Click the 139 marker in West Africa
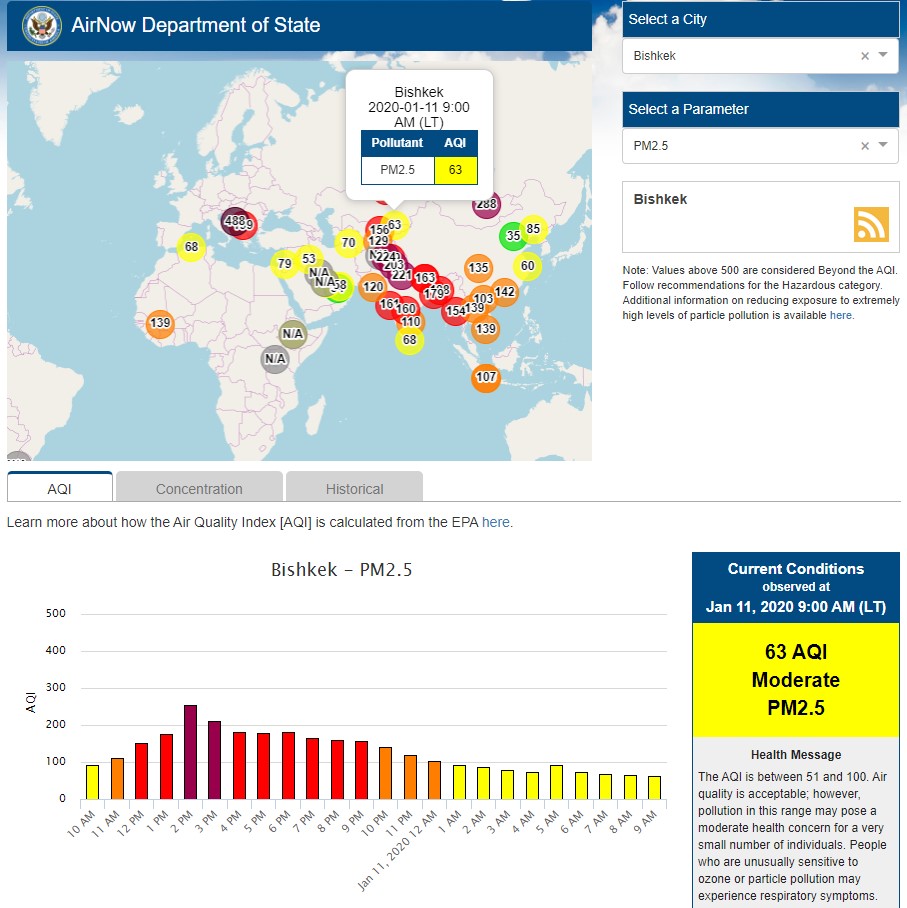 click(159, 323)
